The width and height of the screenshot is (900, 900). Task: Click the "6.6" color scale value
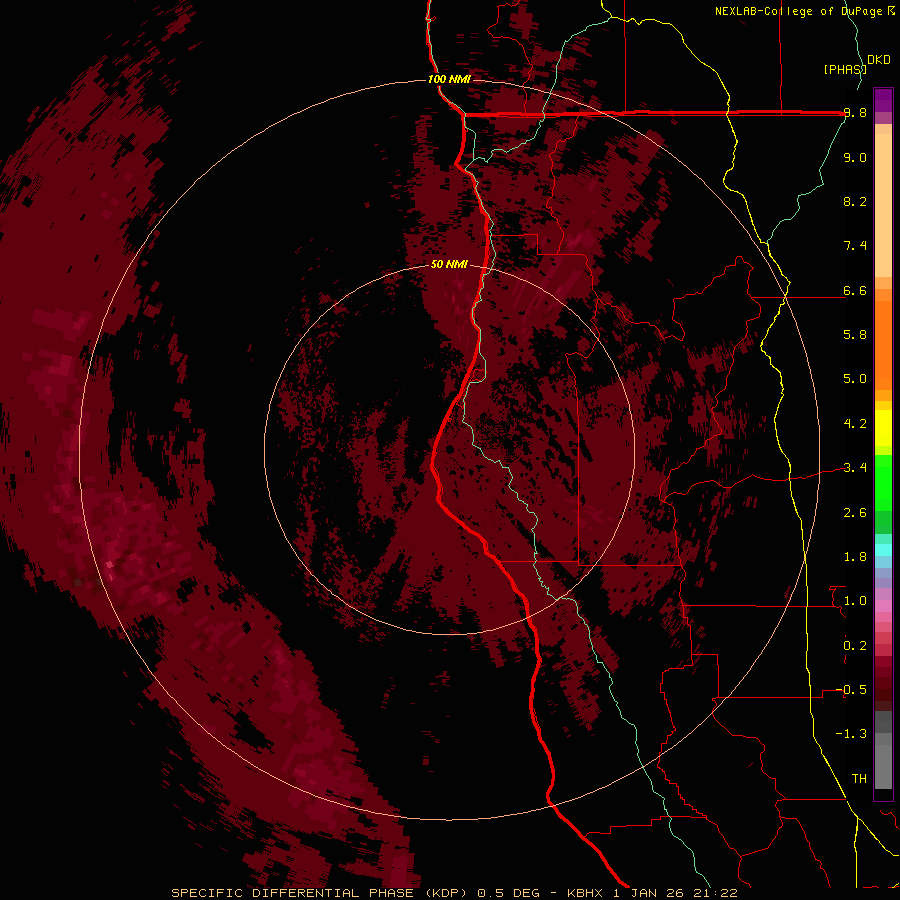coord(855,290)
